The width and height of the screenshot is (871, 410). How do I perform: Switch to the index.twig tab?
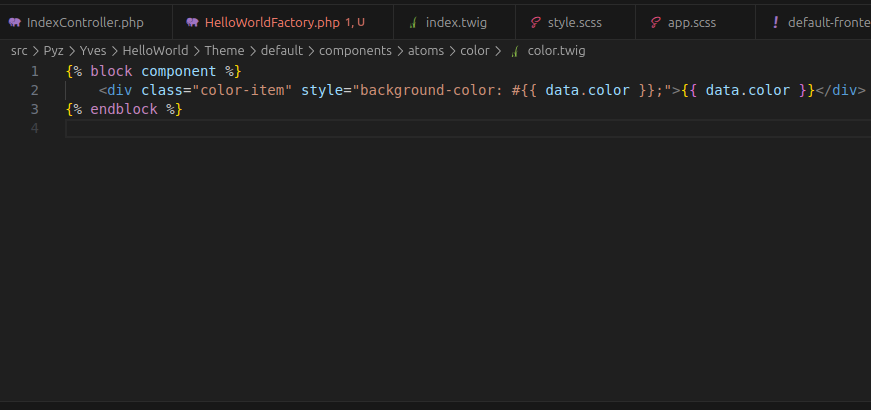(x=454, y=23)
